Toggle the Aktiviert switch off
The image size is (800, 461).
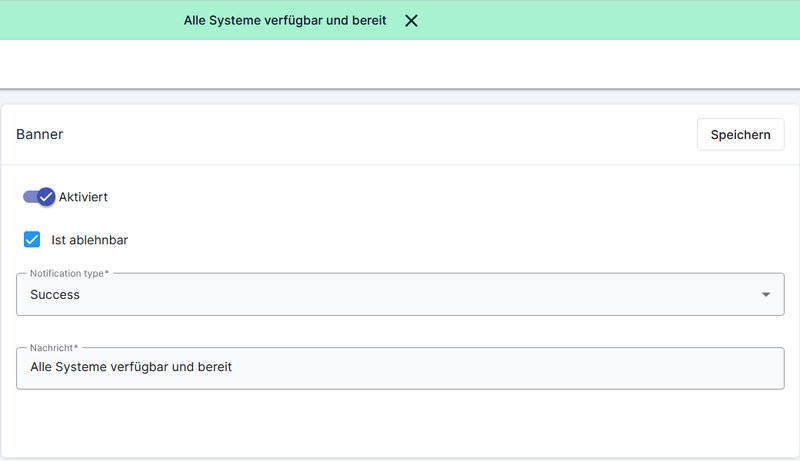click(39, 197)
